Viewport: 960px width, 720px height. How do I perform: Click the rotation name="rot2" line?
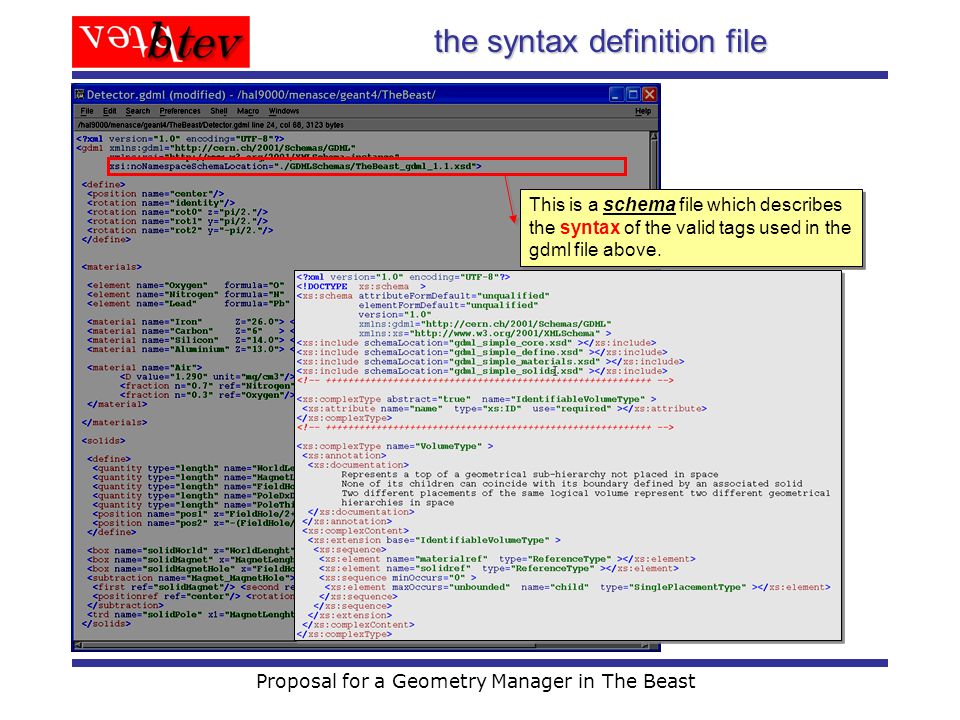(180, 230)
